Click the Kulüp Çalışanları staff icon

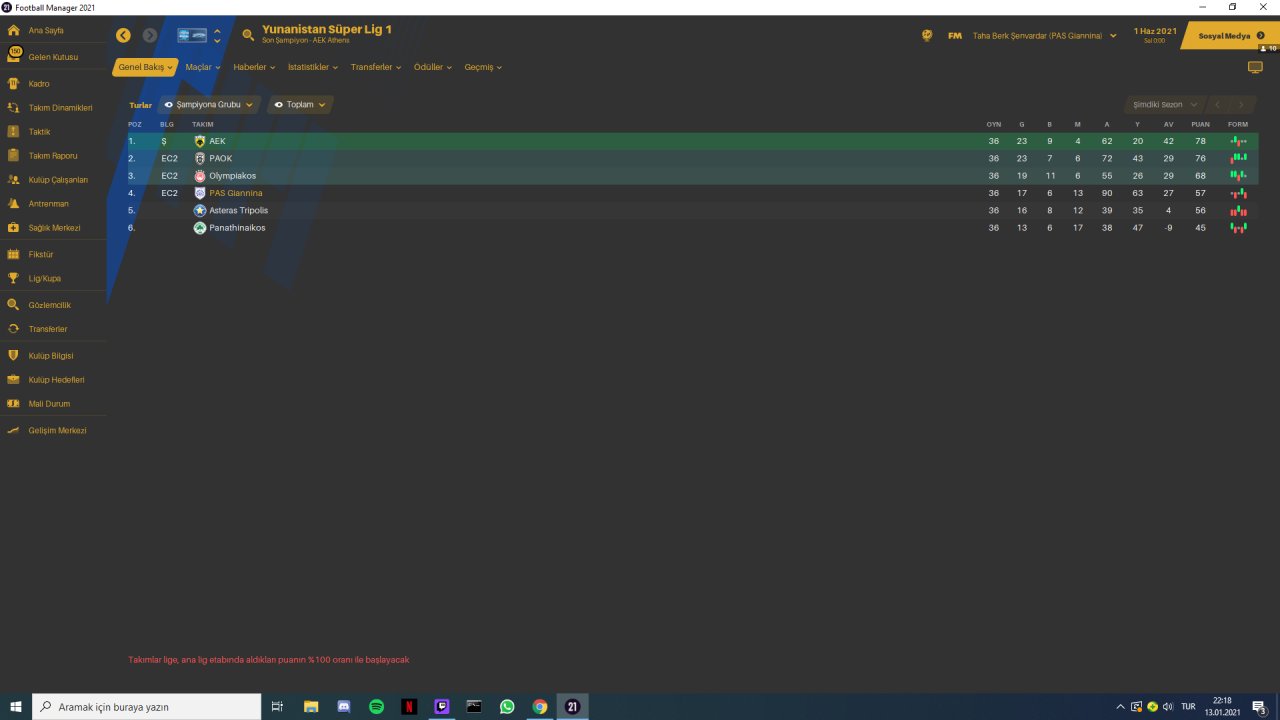pyautogui.click(x=14, y=180)
